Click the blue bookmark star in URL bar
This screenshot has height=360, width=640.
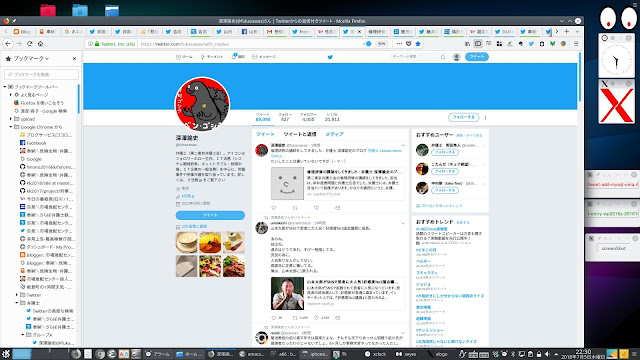[418, 44]
